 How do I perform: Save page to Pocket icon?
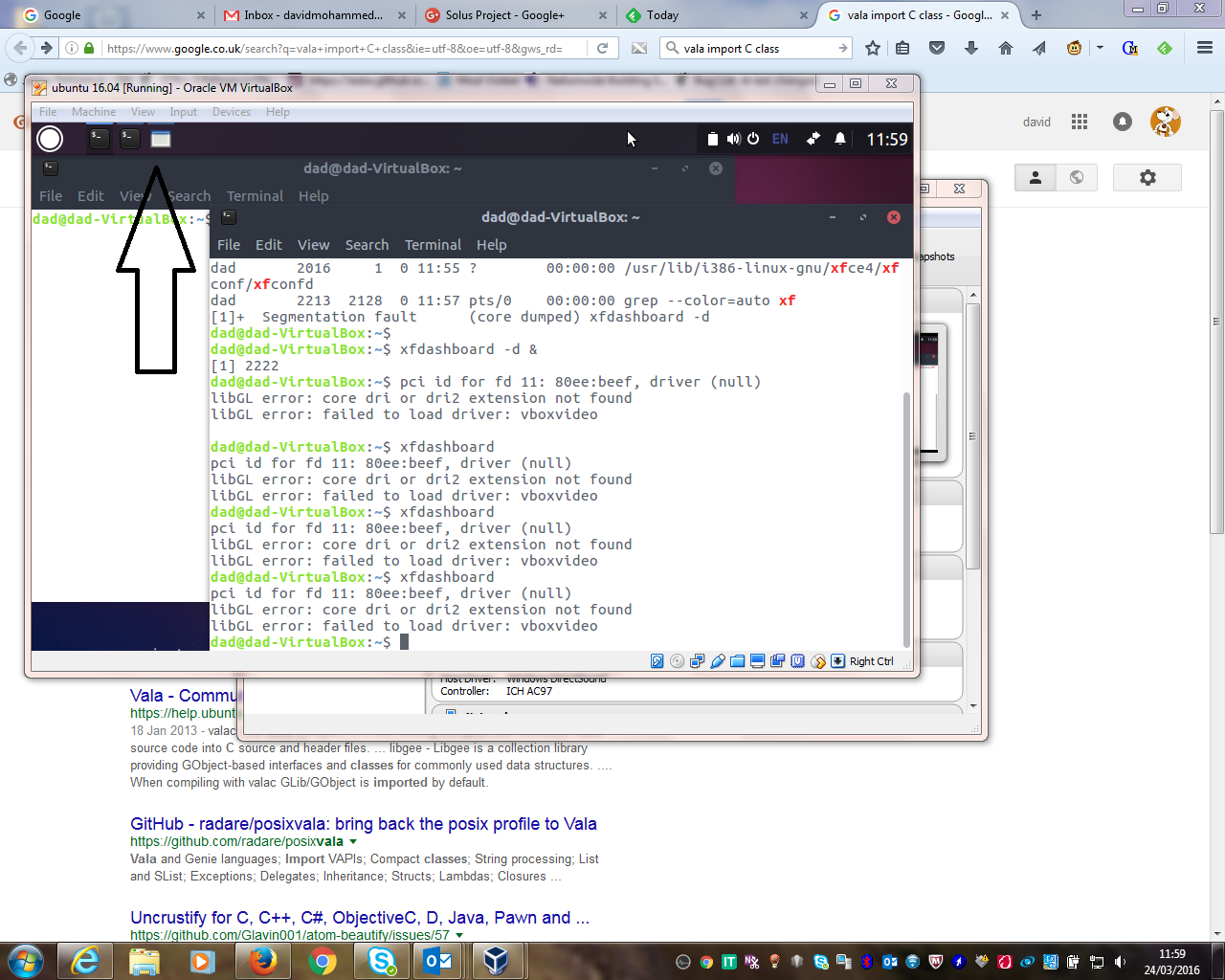tap(937, 48)
